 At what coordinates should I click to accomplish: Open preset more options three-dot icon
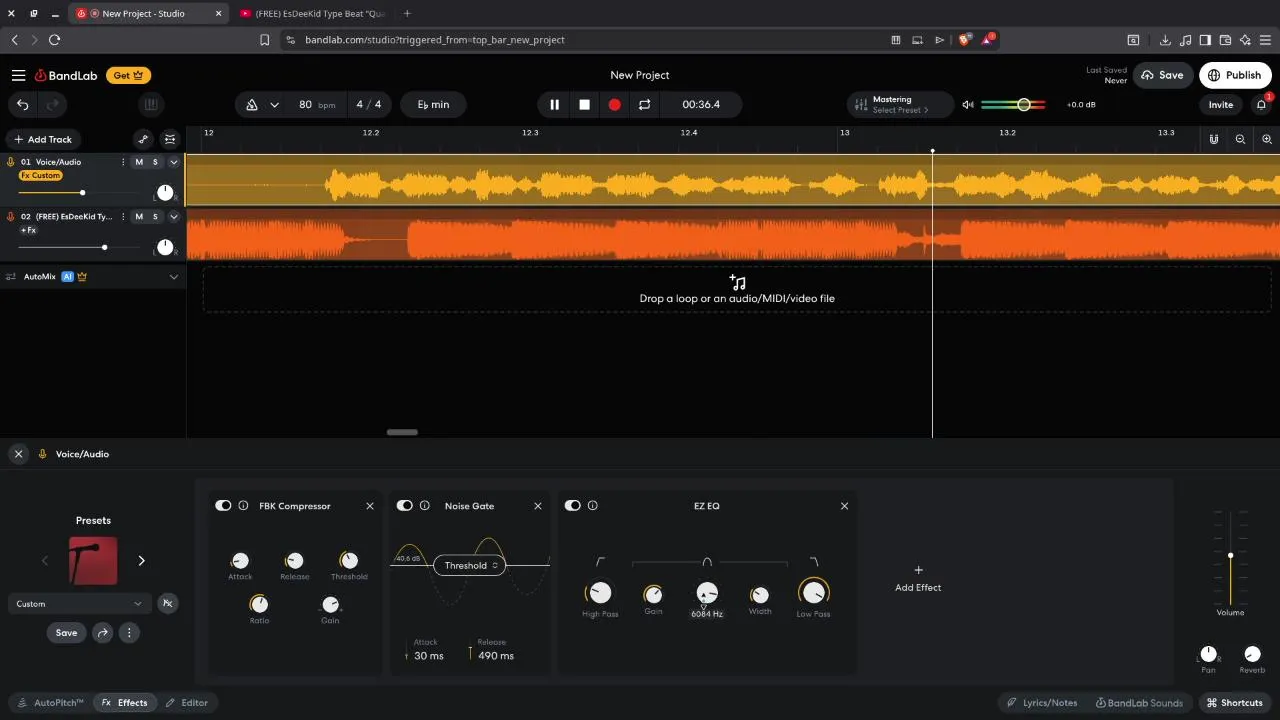coord(129,632)
